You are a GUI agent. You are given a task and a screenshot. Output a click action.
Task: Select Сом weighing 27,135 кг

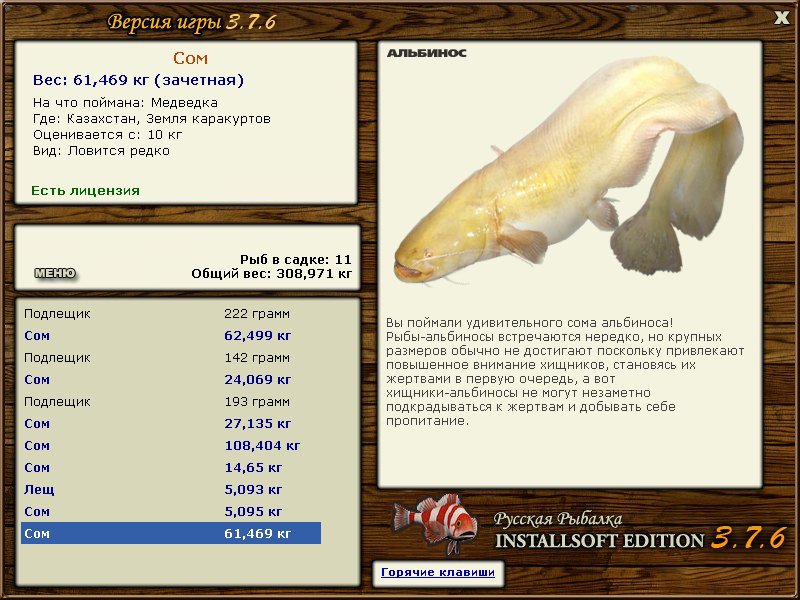pos(170,423)
